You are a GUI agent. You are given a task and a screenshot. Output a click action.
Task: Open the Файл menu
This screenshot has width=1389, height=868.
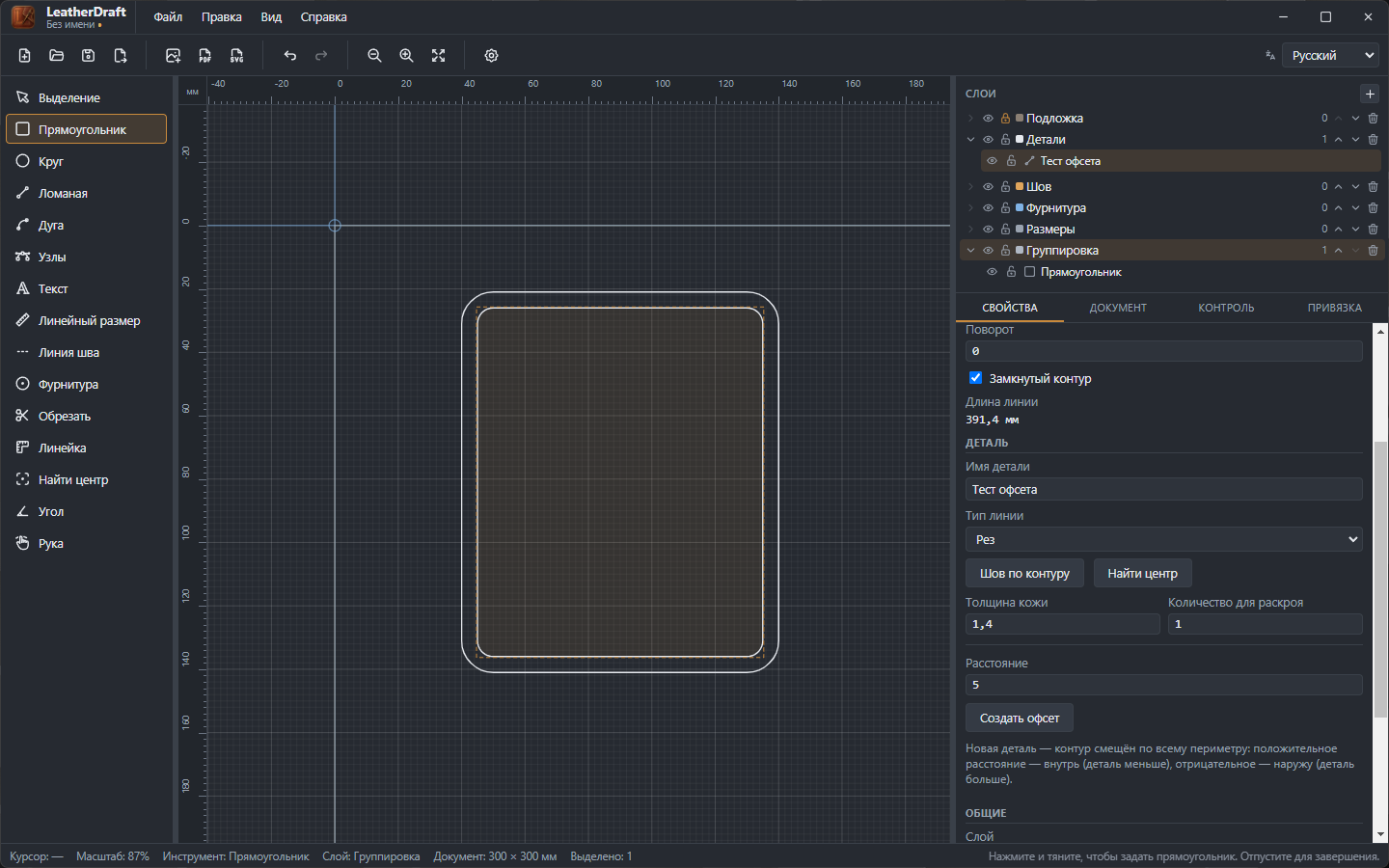pos(168,17)
